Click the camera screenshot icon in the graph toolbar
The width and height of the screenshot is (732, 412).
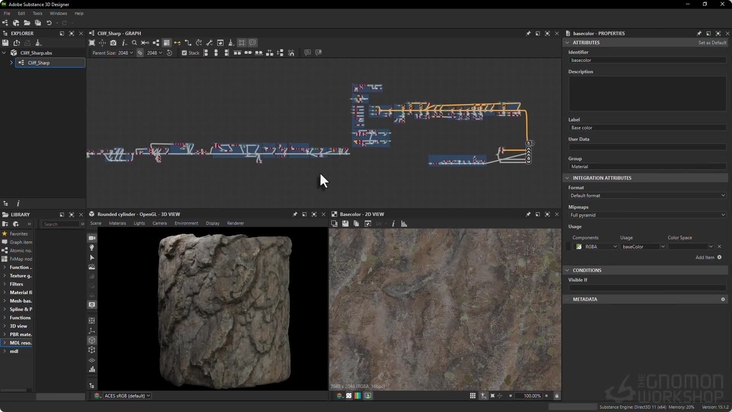(113, 42)
